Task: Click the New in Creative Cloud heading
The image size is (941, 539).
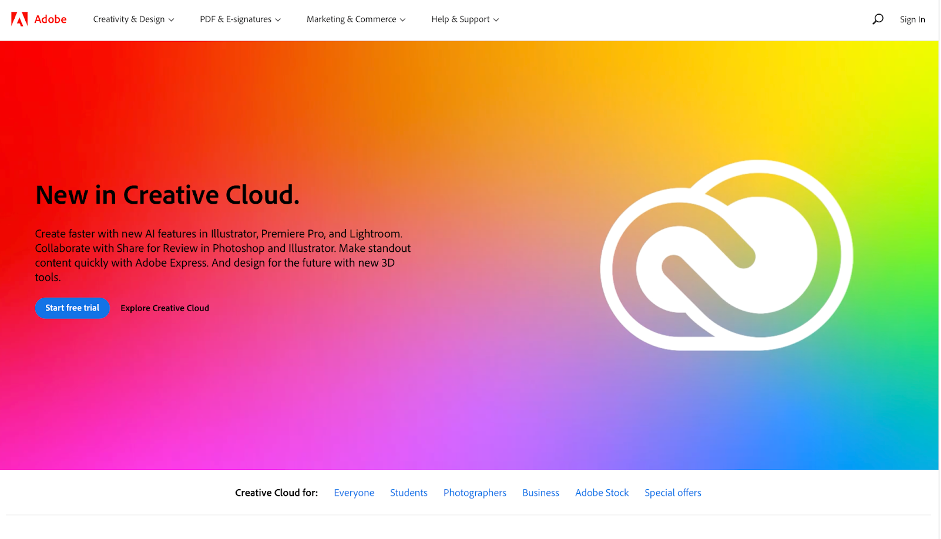Action: click(x=167, y=195)
